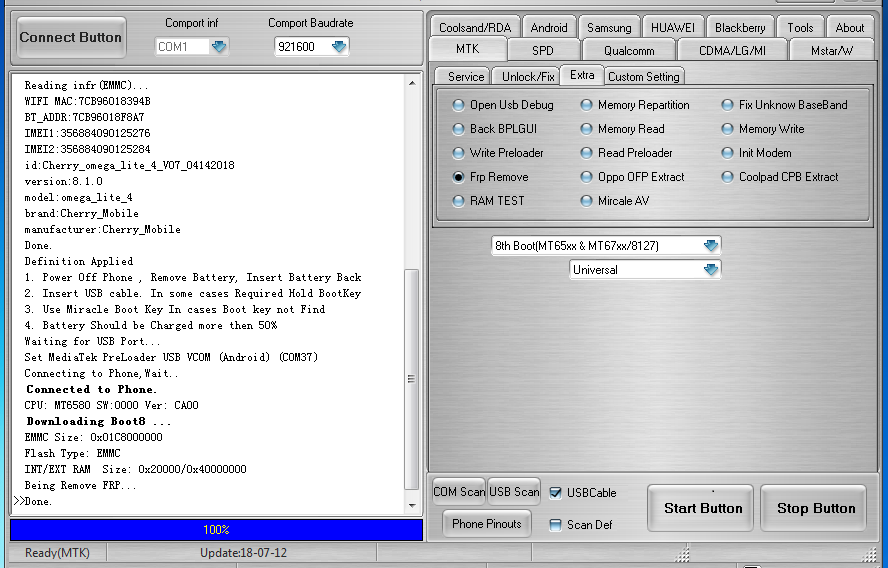
Task: Click the log panel scrollbar thumb
Action: [412, 379]
